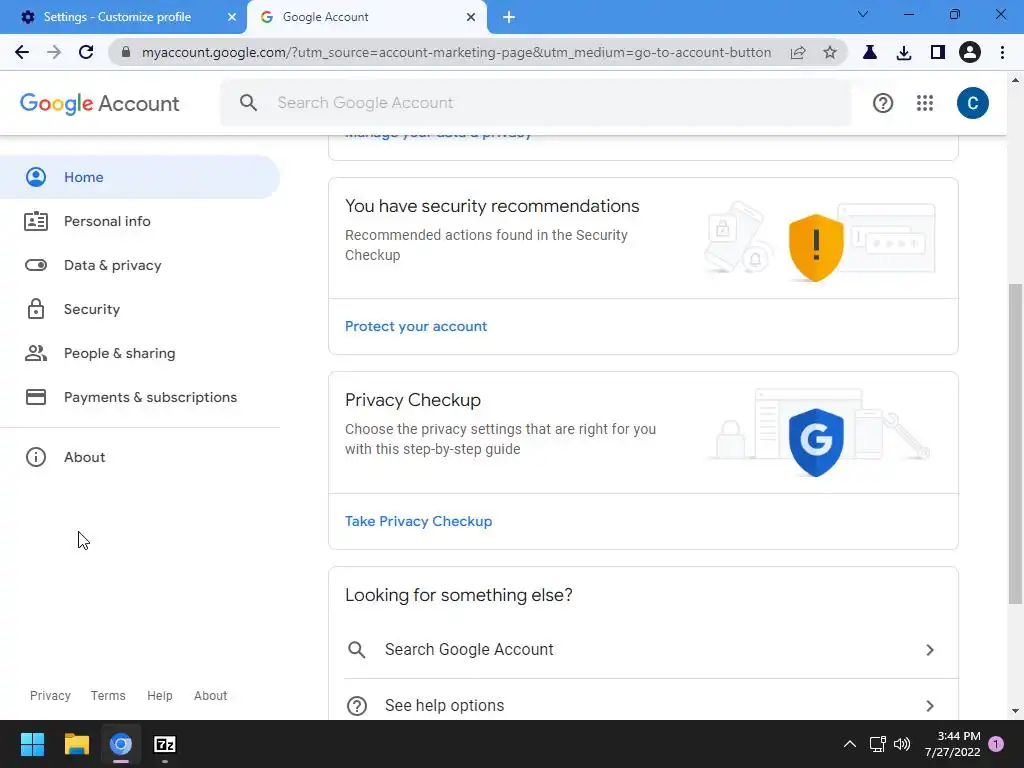Open the Chrome downloads icon
Screen dimensions: 1024x768
[x=904, y=52]
